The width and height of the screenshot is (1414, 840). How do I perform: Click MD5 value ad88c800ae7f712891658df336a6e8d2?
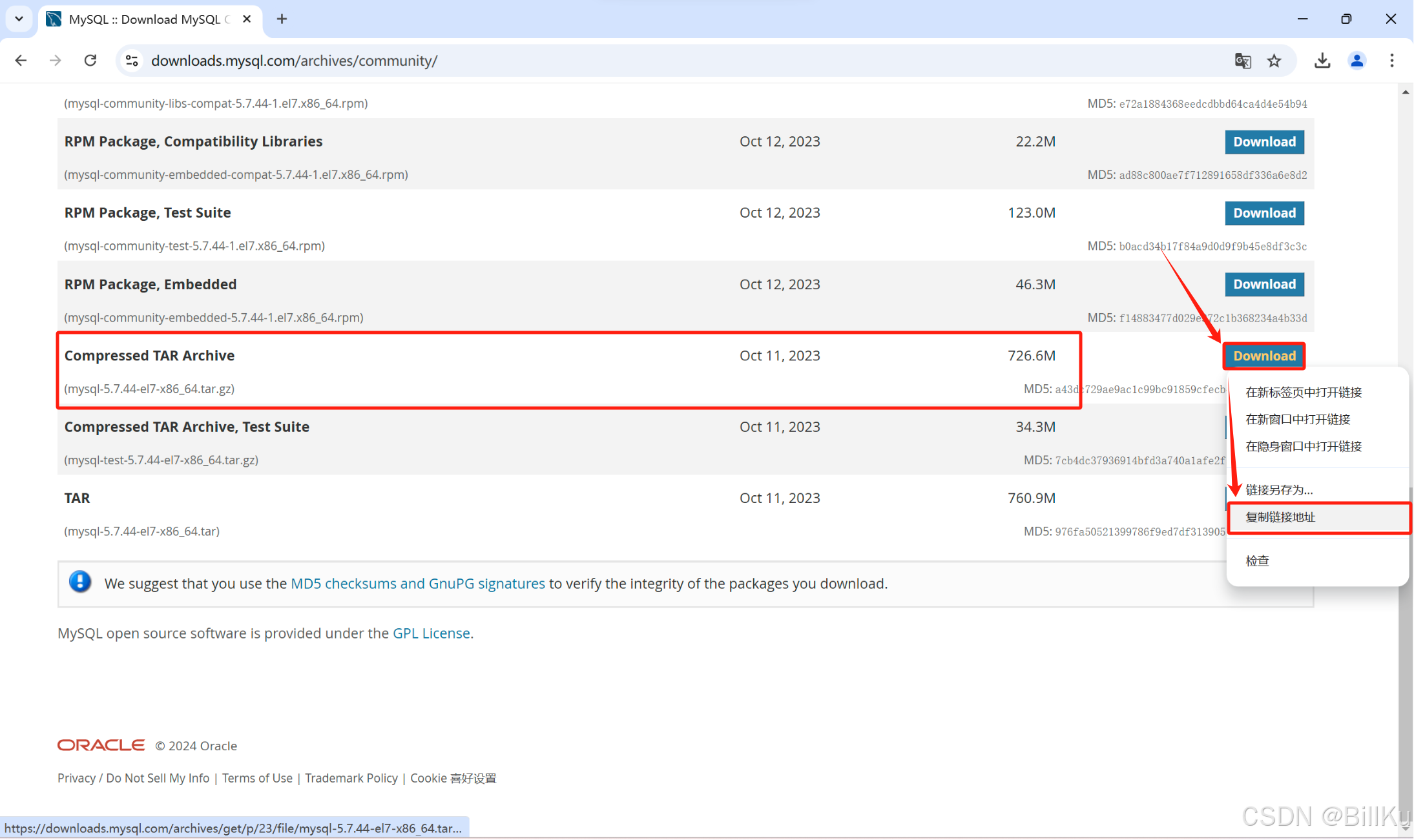click(x=1212, y=175)
